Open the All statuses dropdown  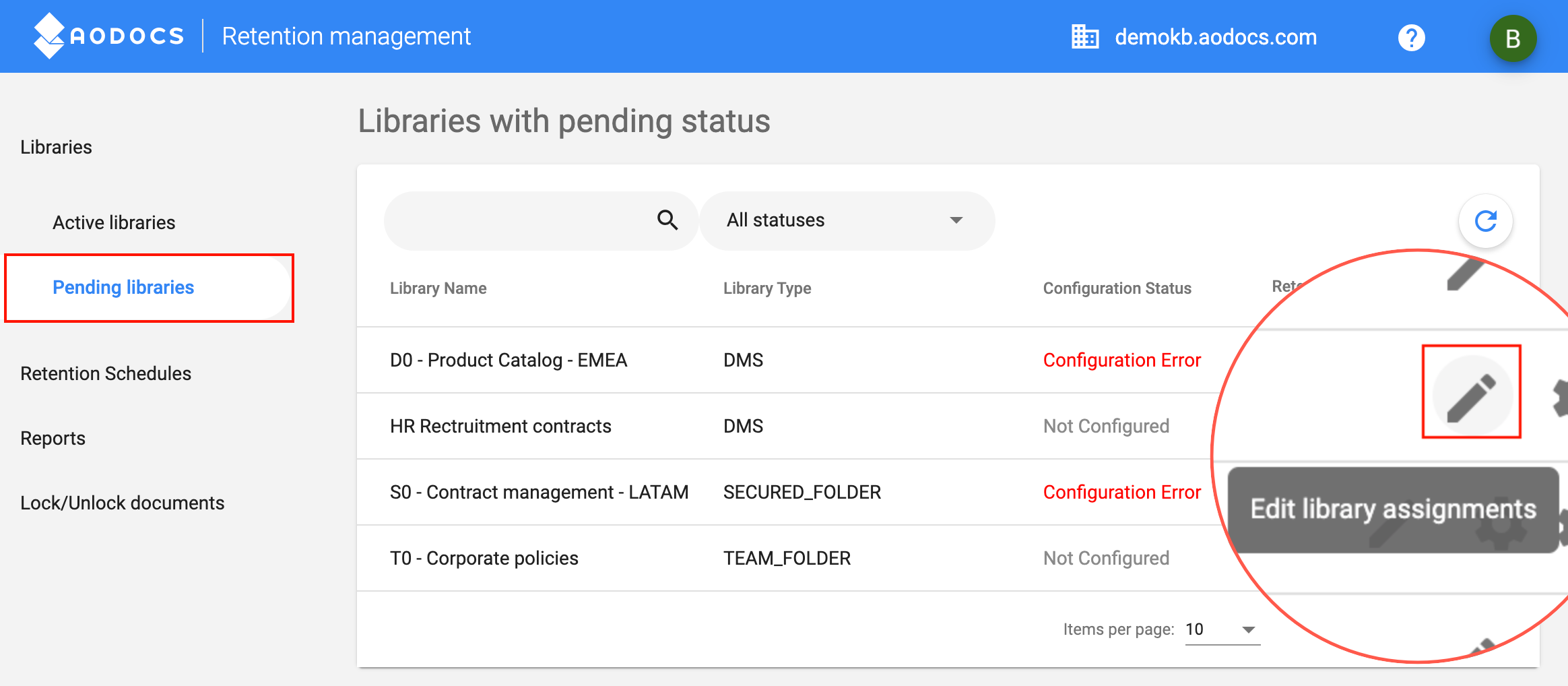[847, 220]
